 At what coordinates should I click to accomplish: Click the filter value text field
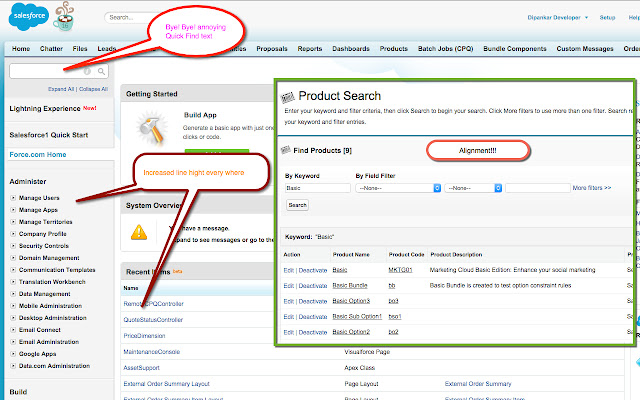pos(538,188)
